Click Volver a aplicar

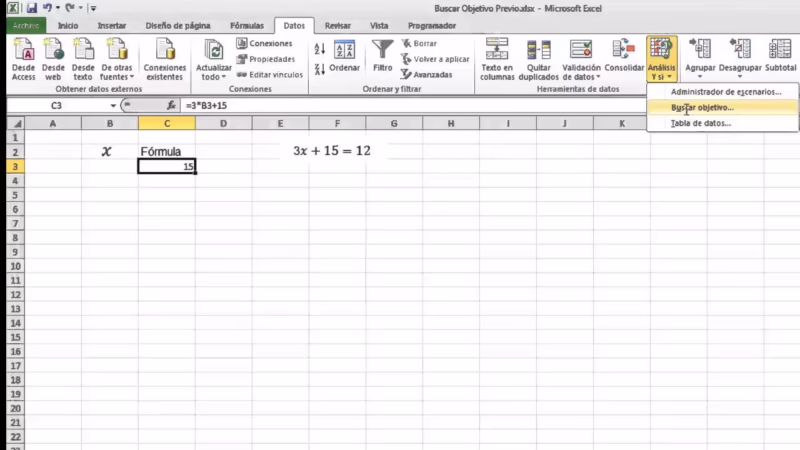tap(435, 59)
